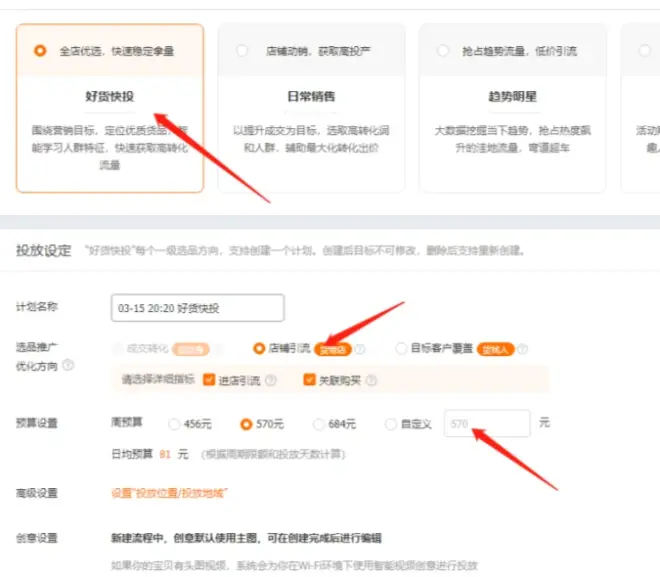The width and height of the screenshot is (660, 577).
Task: Set weekly budget to 456元
Action: coord(175,424)
